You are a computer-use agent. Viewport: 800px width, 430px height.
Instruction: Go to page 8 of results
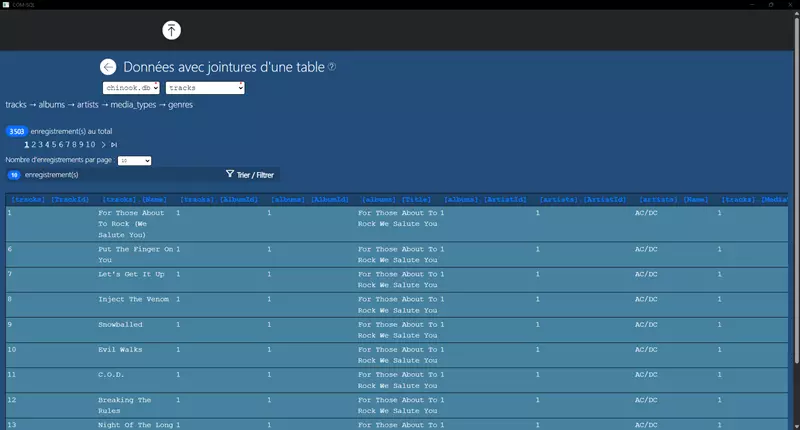pos(74,145)
